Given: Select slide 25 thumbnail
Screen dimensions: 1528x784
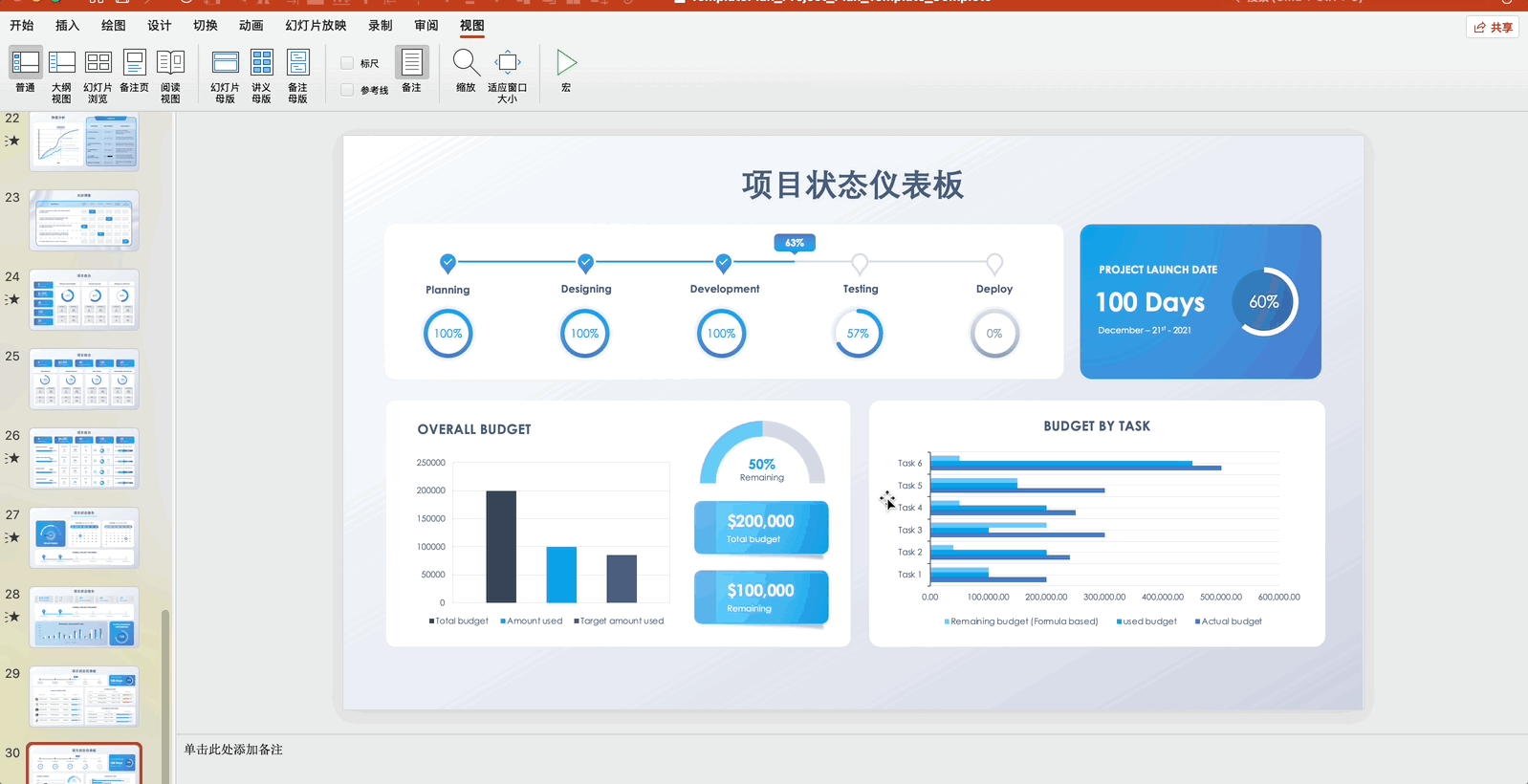Looking at the screenshot, I should [x=84, y=379].
